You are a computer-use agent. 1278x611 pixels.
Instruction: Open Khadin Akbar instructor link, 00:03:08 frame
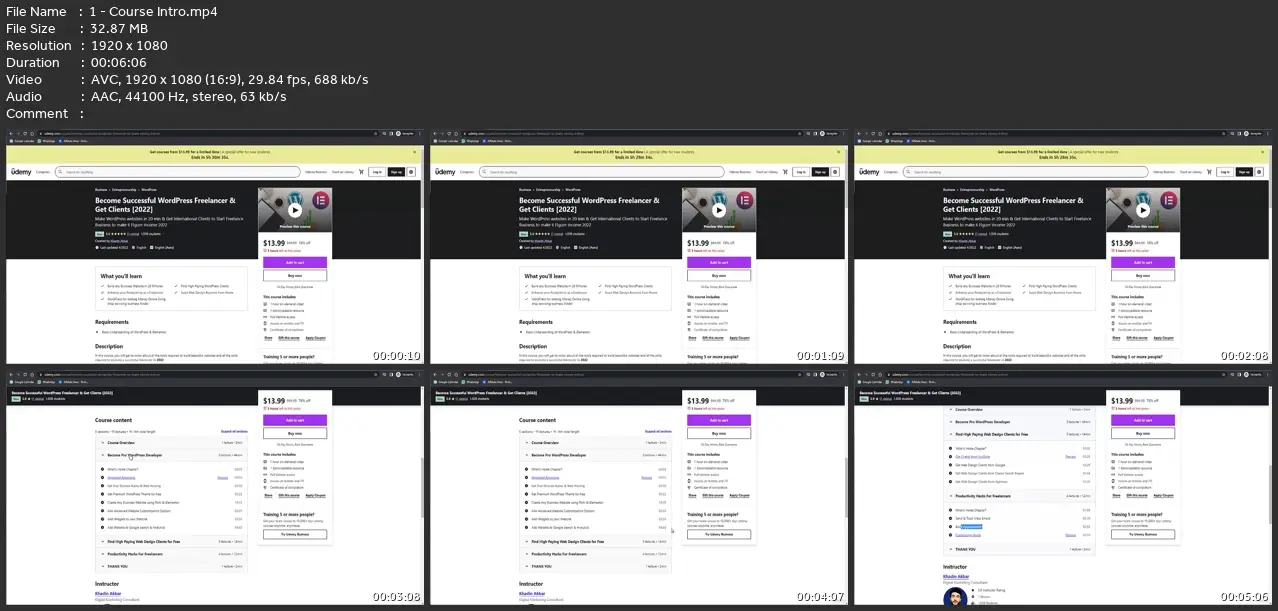tap(108, 594)
